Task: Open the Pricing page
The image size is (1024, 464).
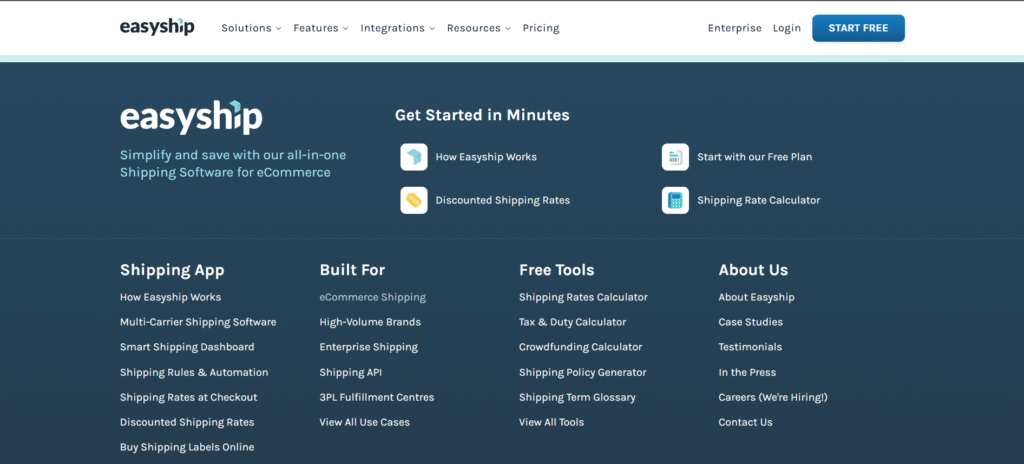Action: coord(541,28)
